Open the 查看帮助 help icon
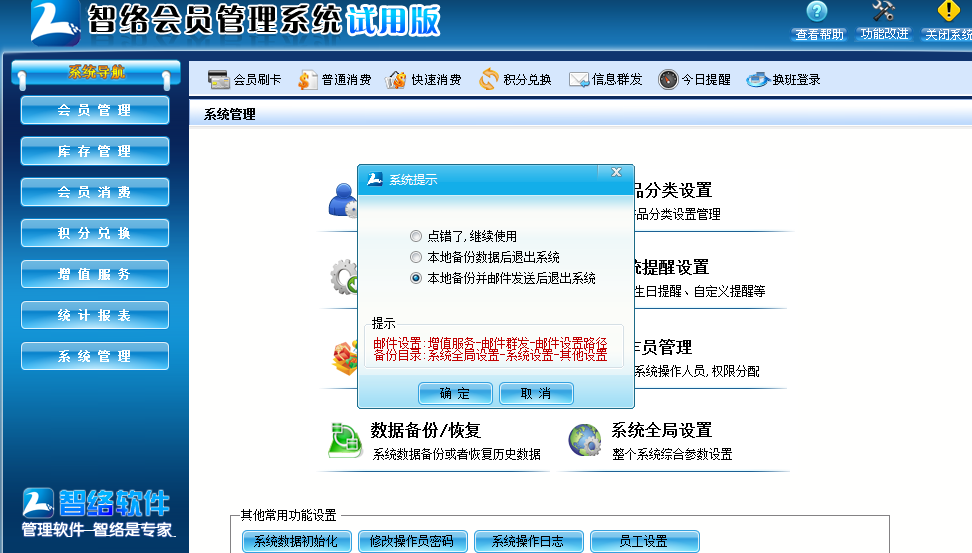Viewport: 972px width, 553px height. click(816, 11)
